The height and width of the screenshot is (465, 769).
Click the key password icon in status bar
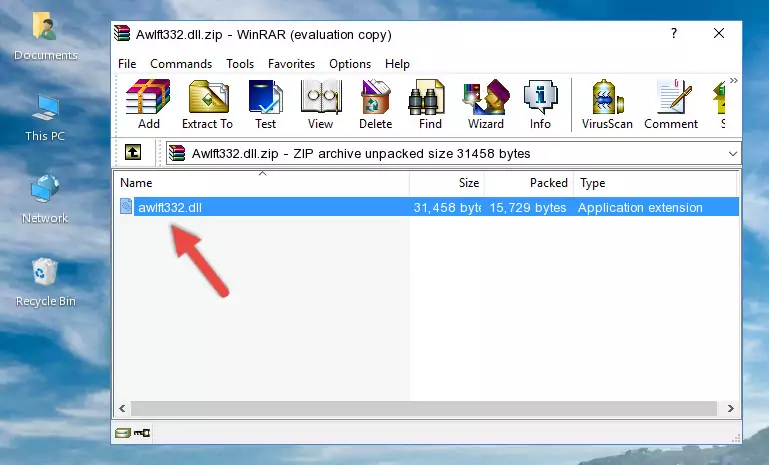coord(142,433)
